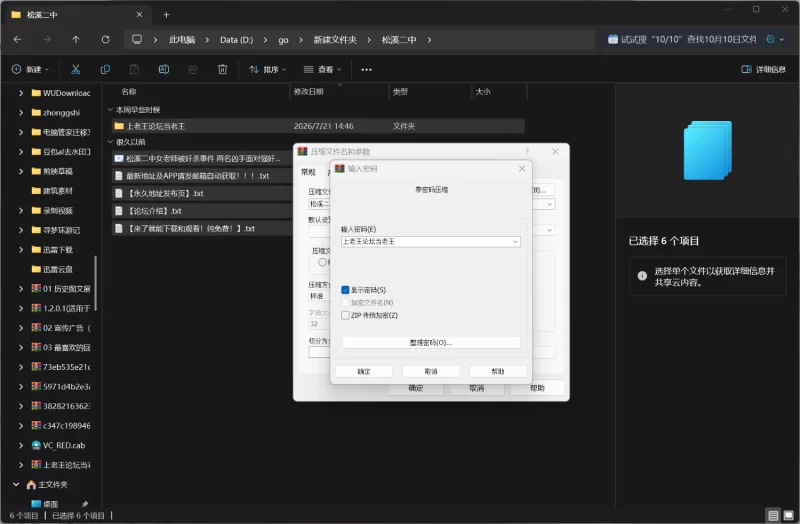This screenshot has width=800, height=524.
Task: Click Data (D:) in the address bar
Action: pos(236,39)
